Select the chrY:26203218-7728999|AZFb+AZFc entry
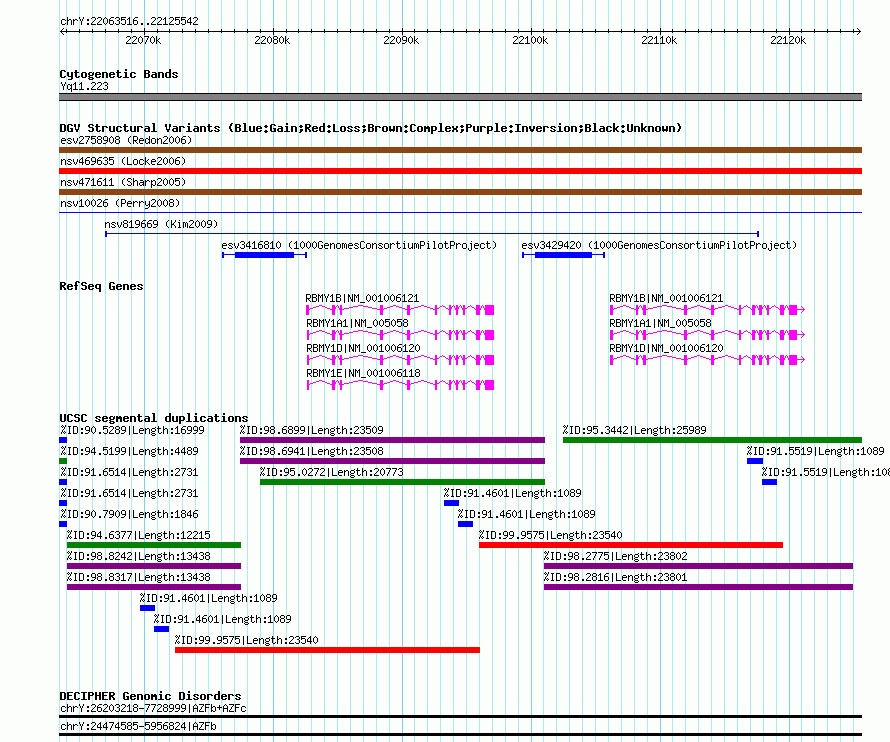890x742 pixels. tap(153, 709)
